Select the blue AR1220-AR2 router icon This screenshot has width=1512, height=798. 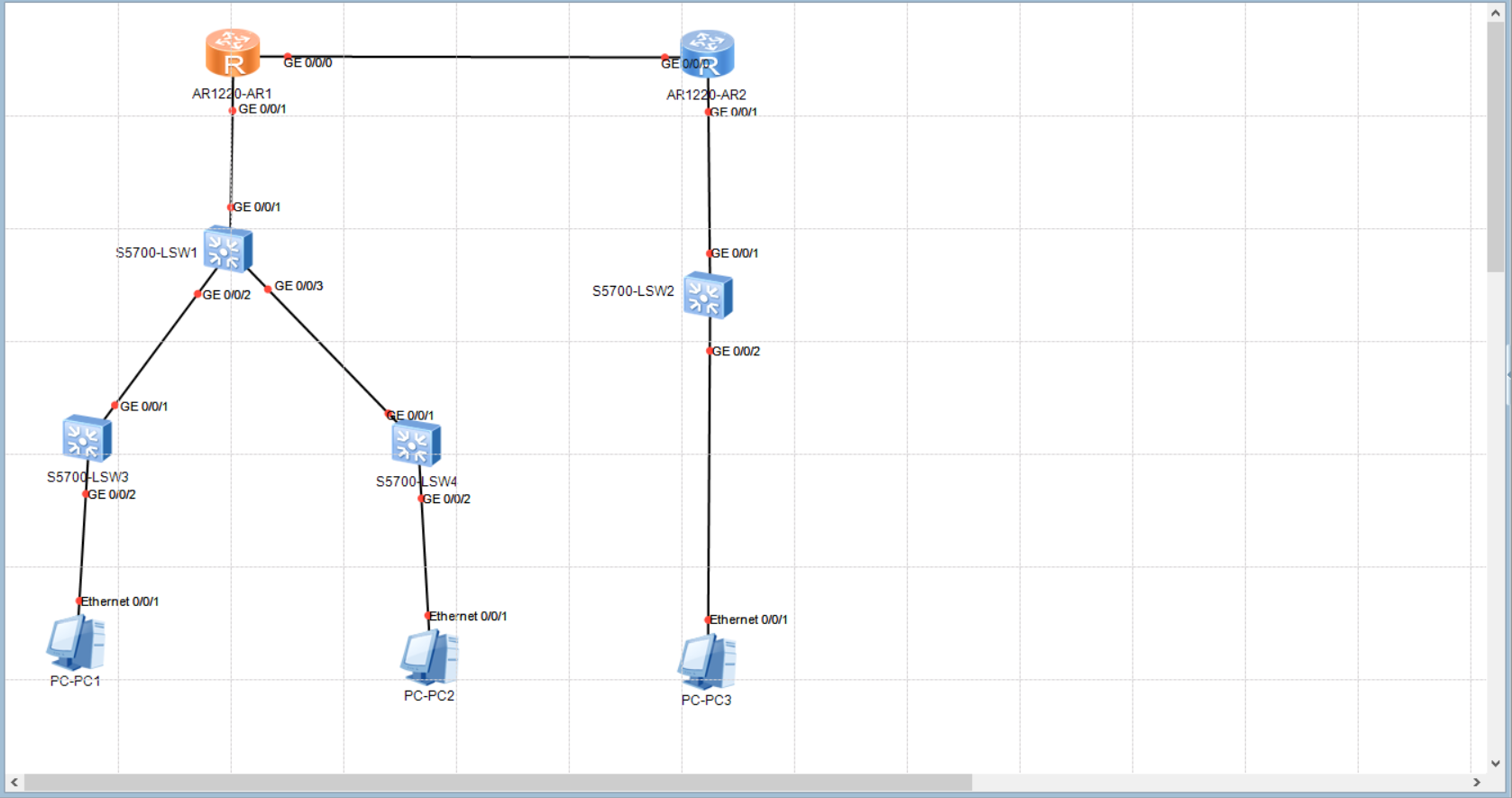pos(708,53)
